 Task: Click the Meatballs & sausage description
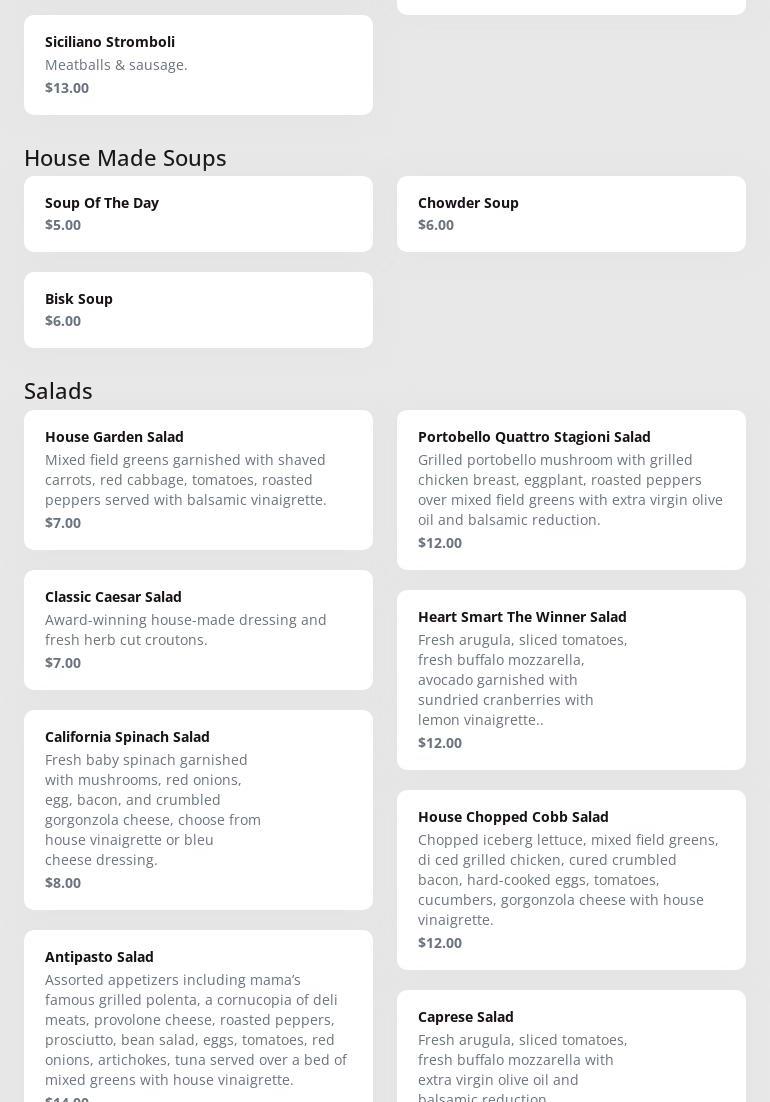click(116, 65)
